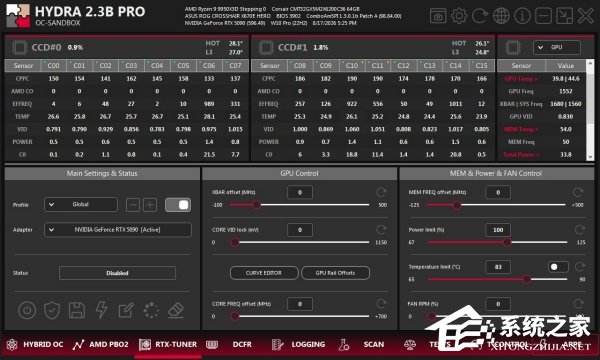Image resolution: width=600 pixels, height=360 pixels.
Task: Switch to the HYBRID OC tab
Action: [x=35, y=344]
